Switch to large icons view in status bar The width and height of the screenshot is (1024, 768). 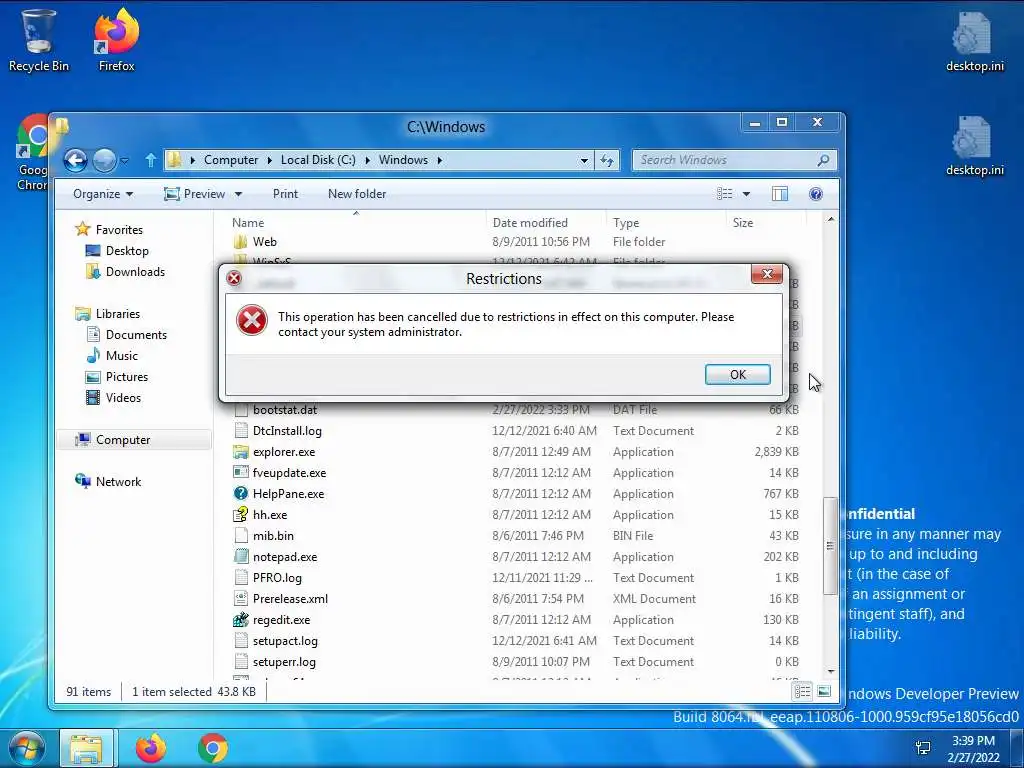point(824,691)
